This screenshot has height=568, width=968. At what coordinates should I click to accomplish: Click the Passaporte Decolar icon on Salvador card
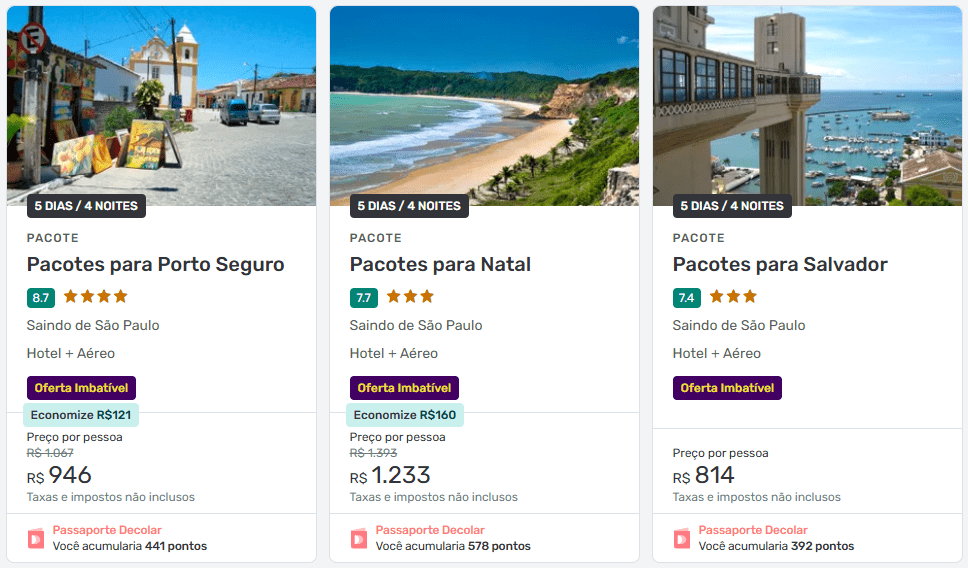pyautogui.click(x=682, y=538)
